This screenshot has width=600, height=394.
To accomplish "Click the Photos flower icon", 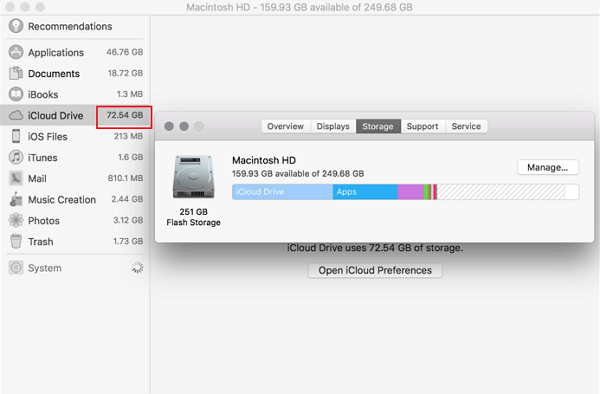I will pos(16,220).
